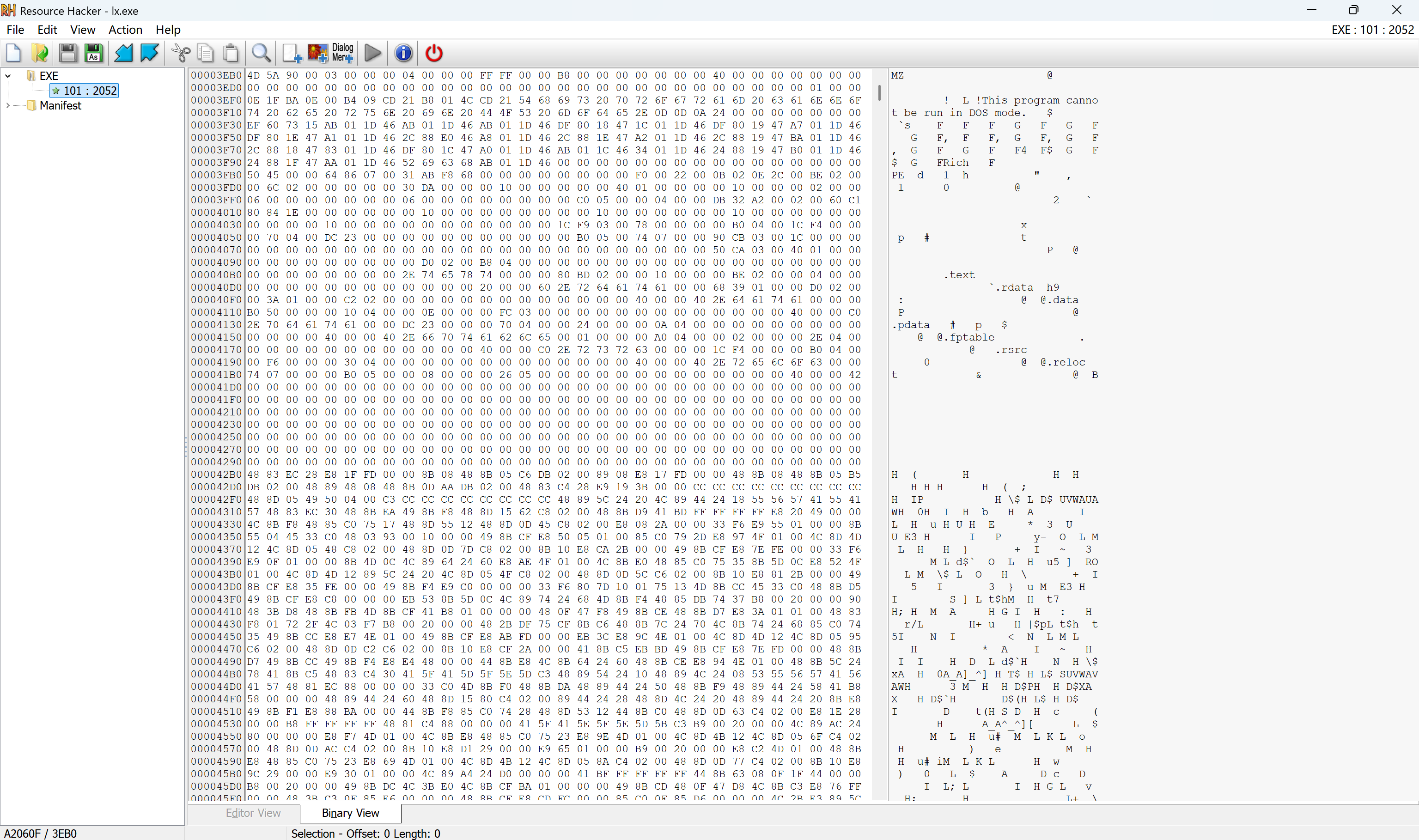The width and height of the screenshot is (1419, 840).
Task: Switch to the Editor View tab
Action: click(x=253, y=813)
